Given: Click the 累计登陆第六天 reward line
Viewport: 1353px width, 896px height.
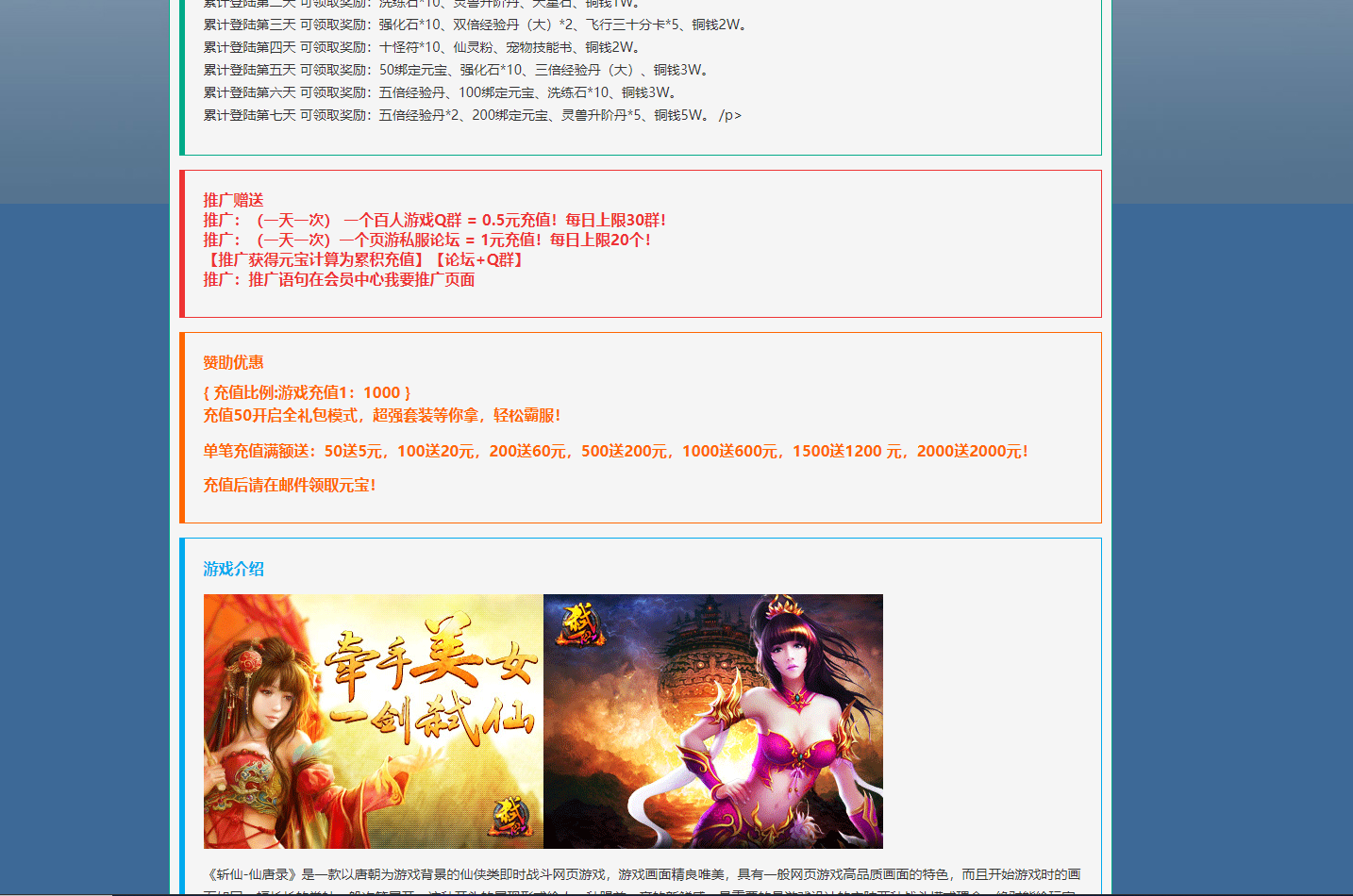Looking at the screenshot, I should click(441, 92).
